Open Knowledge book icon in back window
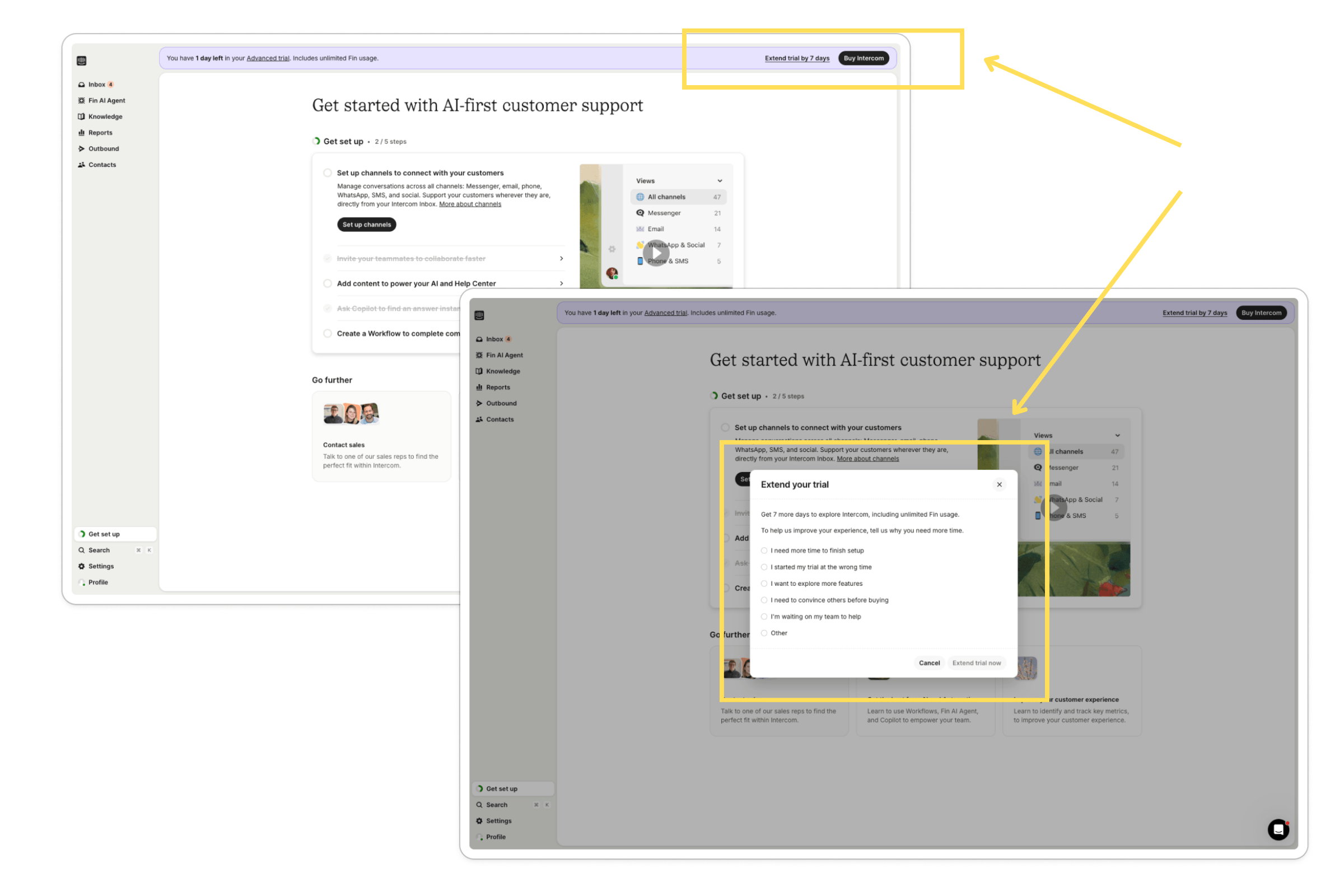The height and width of the screenshot is (896, 1344). click(81, 116)
